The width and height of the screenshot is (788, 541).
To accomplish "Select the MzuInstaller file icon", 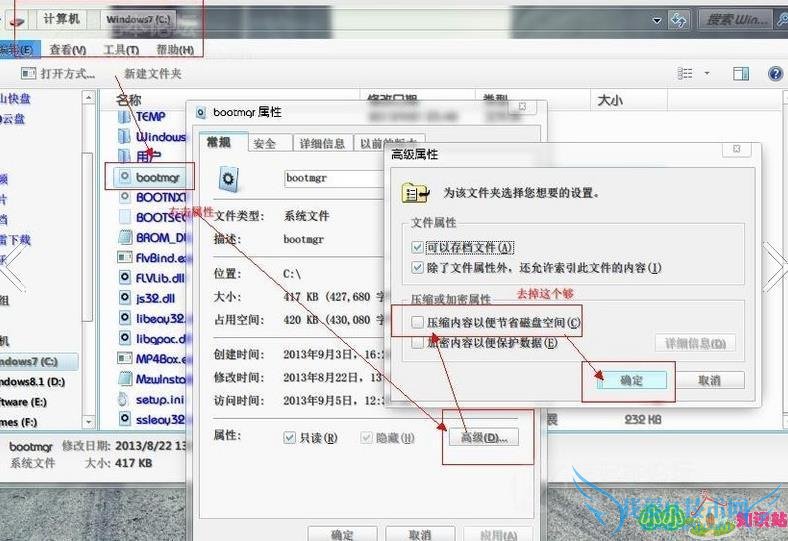I will pos(125,378).
